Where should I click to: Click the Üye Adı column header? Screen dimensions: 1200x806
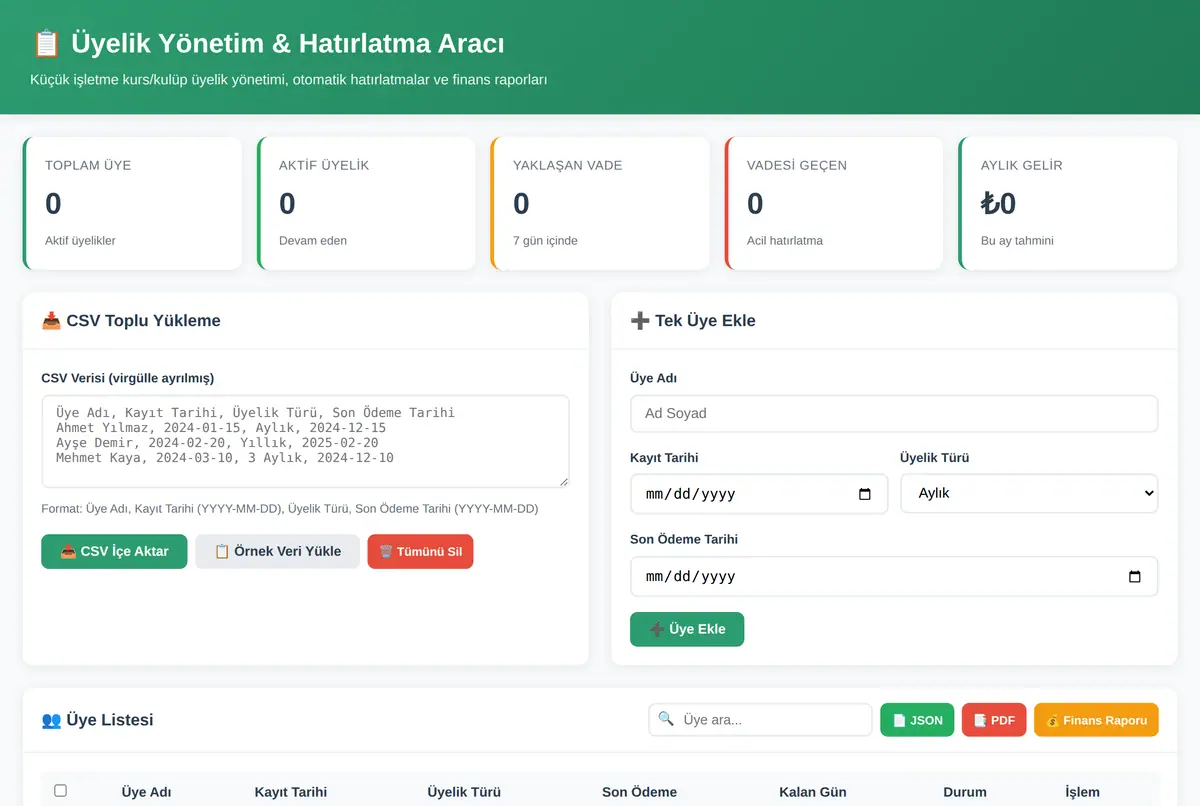click(x=146, y=792)
